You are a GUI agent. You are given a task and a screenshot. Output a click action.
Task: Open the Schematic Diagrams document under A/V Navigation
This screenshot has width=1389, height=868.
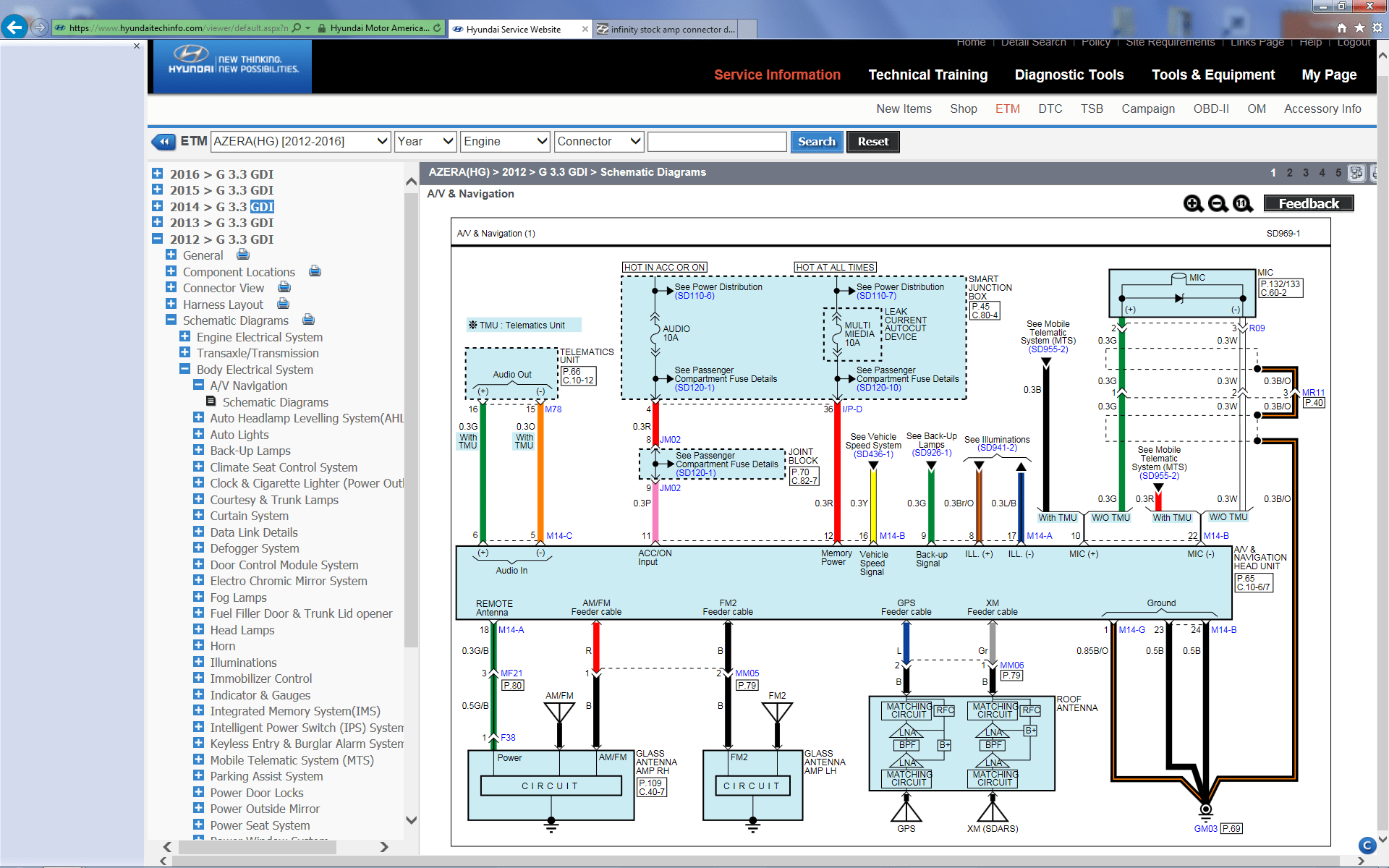pyautogui.click(x=275, y=402)
